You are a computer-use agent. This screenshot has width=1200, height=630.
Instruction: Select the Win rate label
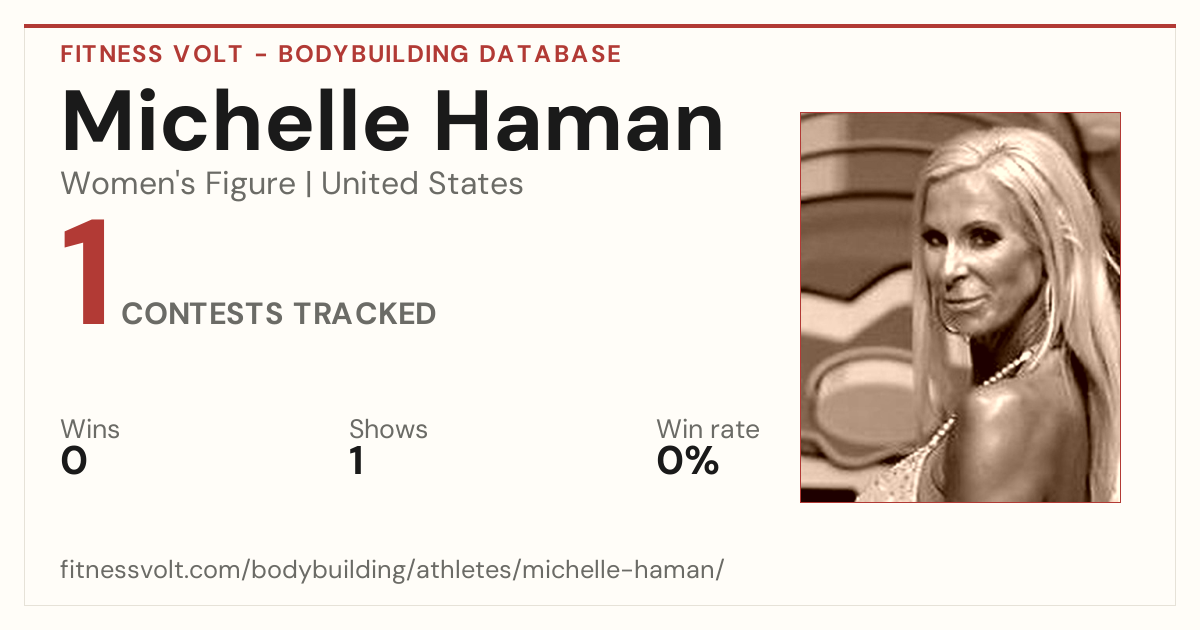pyautogui.click(x=708, y=430)
